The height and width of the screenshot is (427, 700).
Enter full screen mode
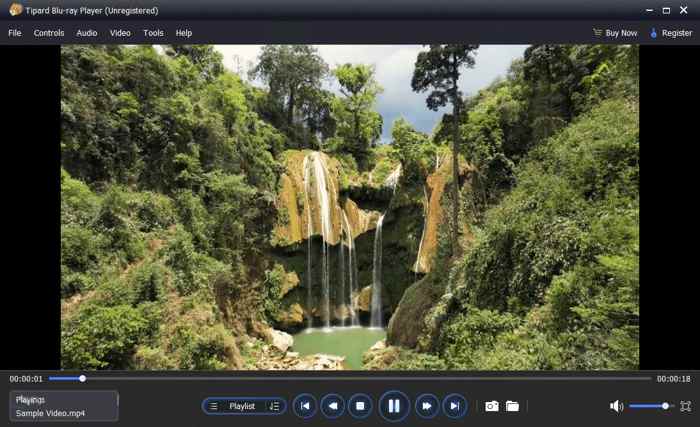coord(685,406)
